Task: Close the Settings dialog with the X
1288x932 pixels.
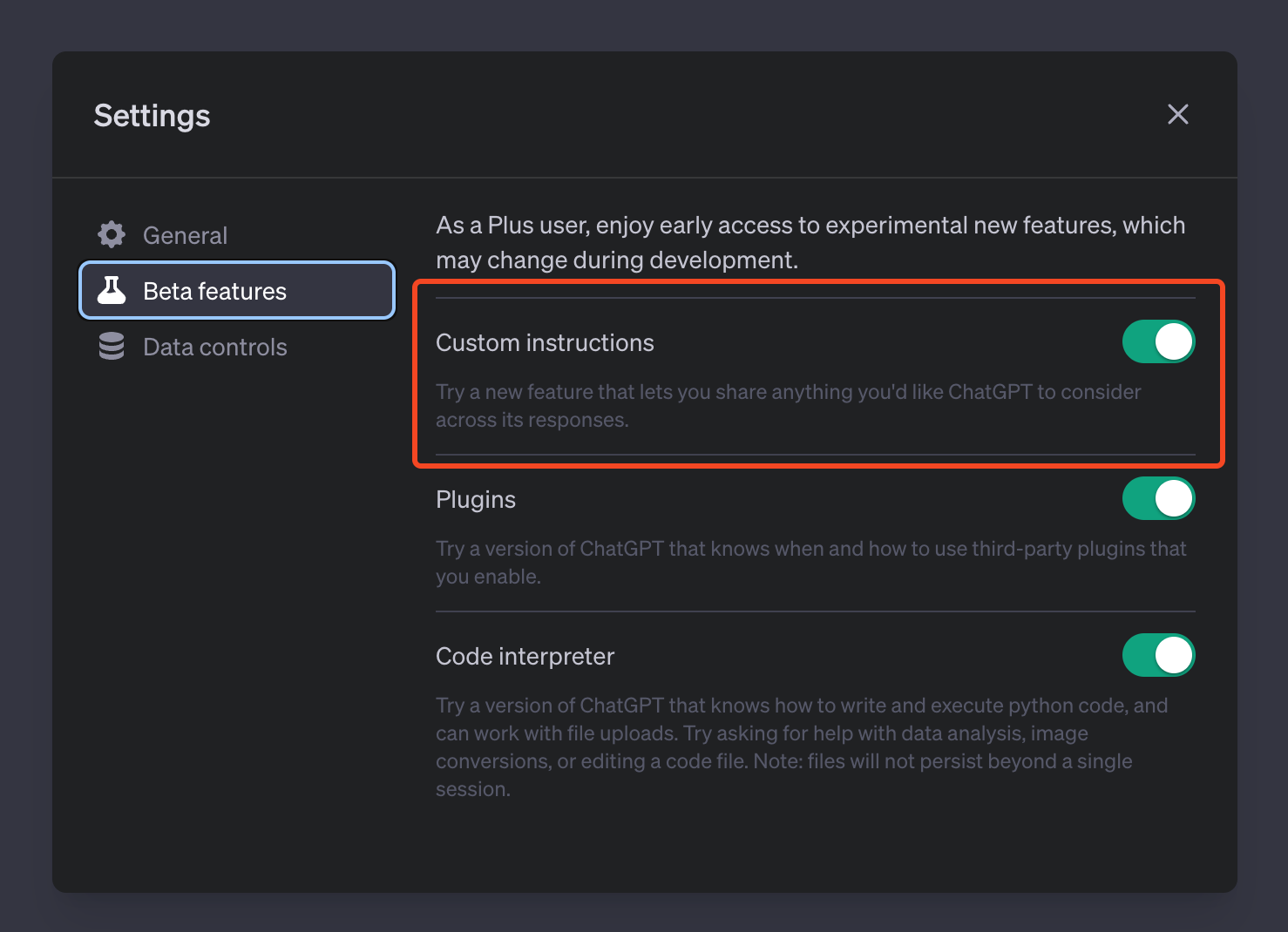Action: click(1177, 114)
